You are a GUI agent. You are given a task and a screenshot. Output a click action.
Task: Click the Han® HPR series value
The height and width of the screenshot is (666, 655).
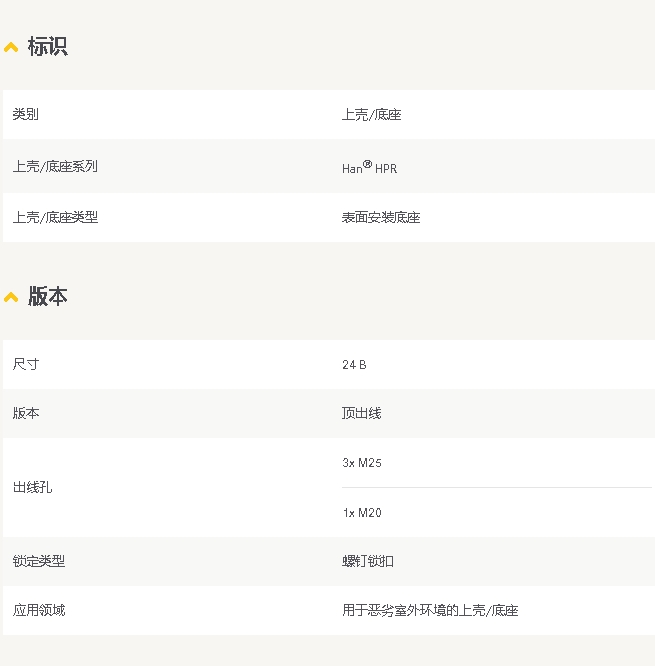click(369, 168)
